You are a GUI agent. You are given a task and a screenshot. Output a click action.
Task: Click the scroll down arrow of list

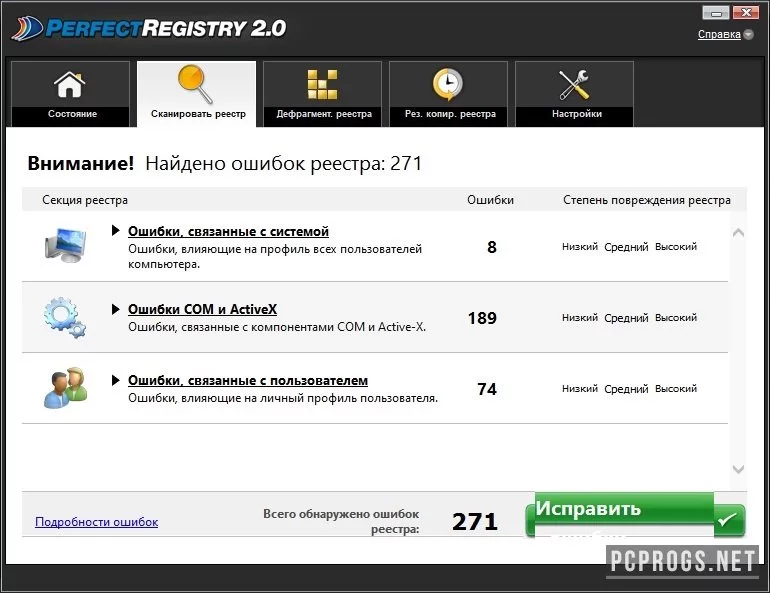pyautogui.click(x=738, y=469)
